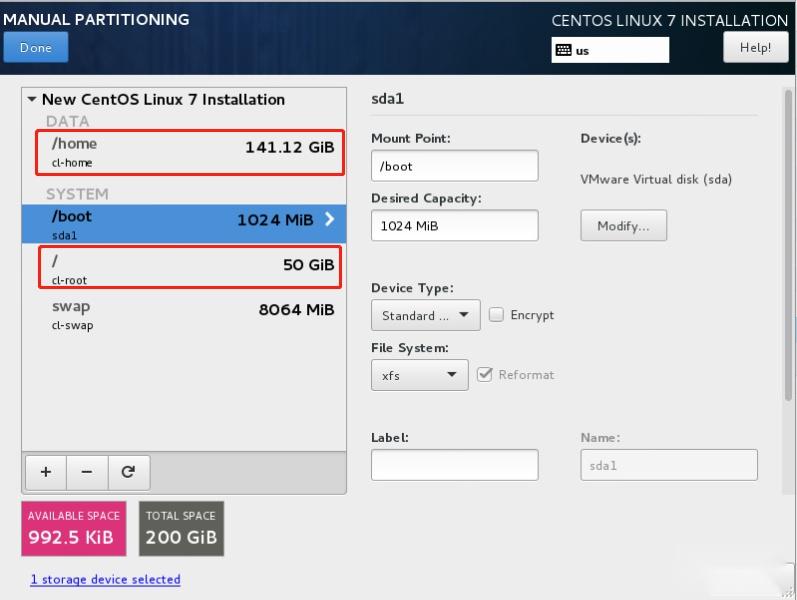This screenshot has height=600, width=797.
Task: Click the 50 GiB root size value
Action: (309, 265)
